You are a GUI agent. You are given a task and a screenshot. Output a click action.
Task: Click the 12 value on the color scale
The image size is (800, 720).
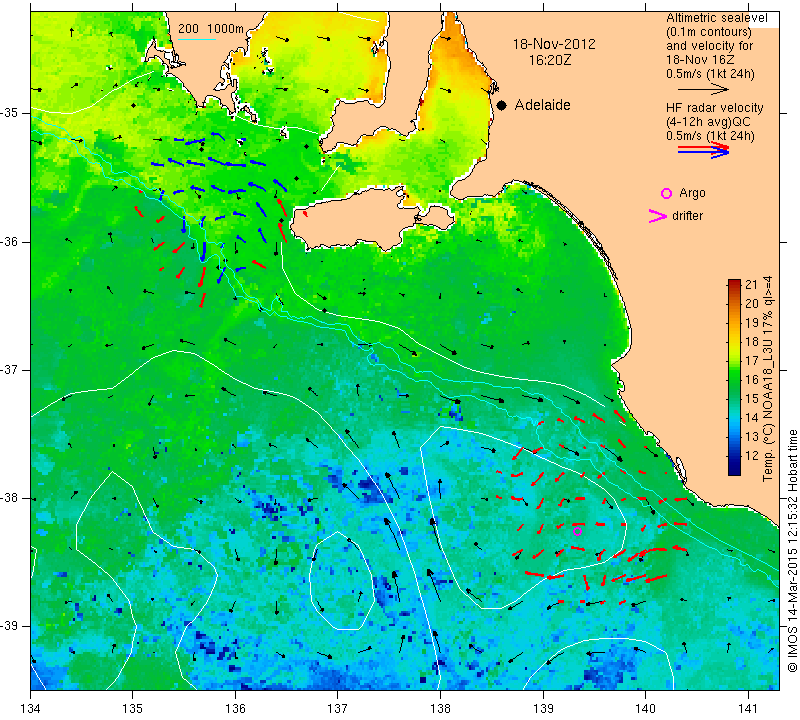(752, 456)
